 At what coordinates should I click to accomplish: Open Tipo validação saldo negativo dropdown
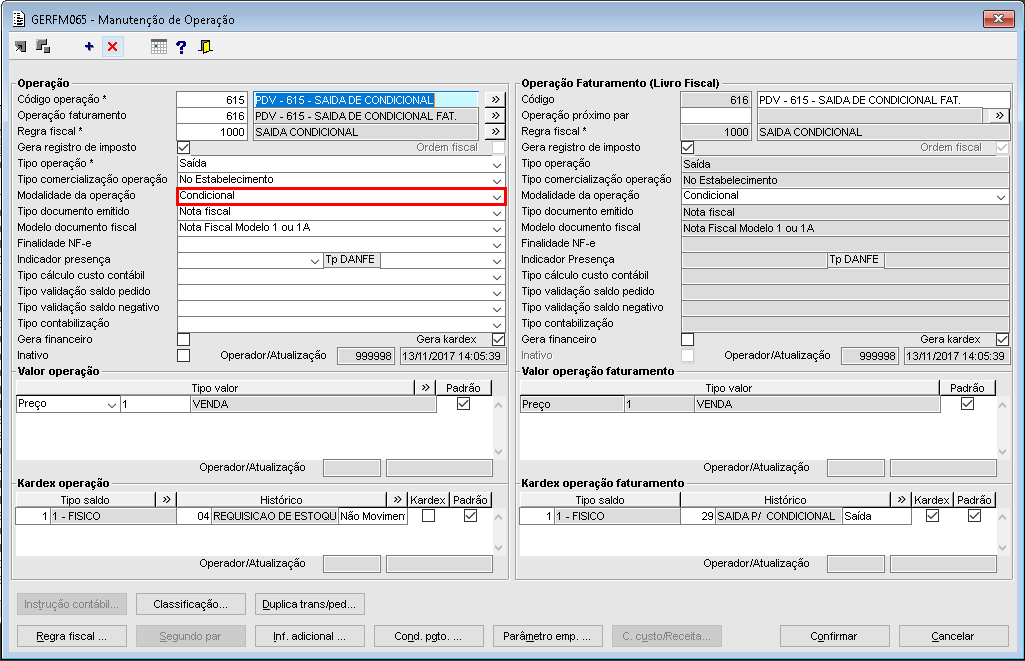[497, 308]
